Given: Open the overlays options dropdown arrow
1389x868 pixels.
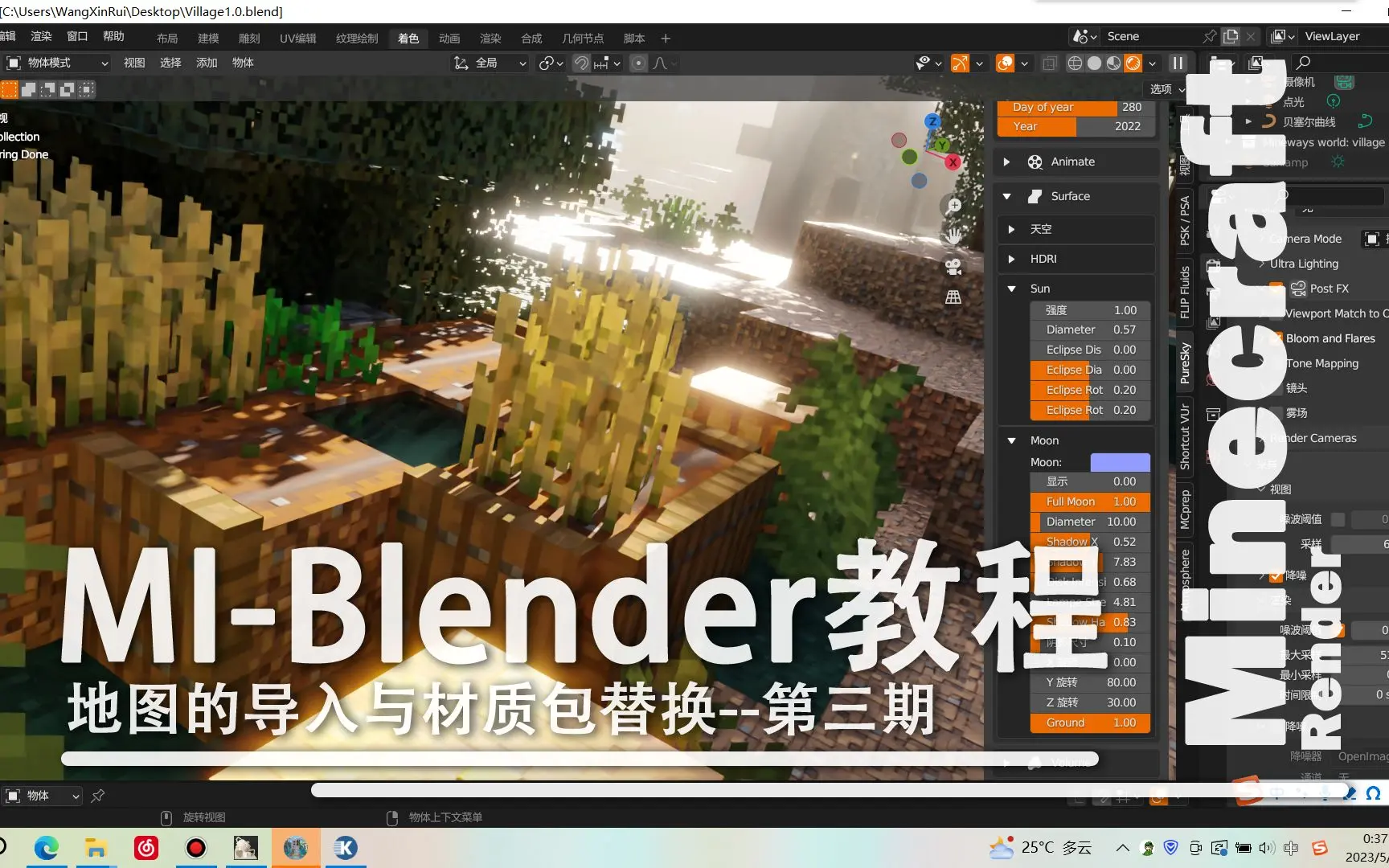Looking at the screenshot, I should pos(1025,63).
